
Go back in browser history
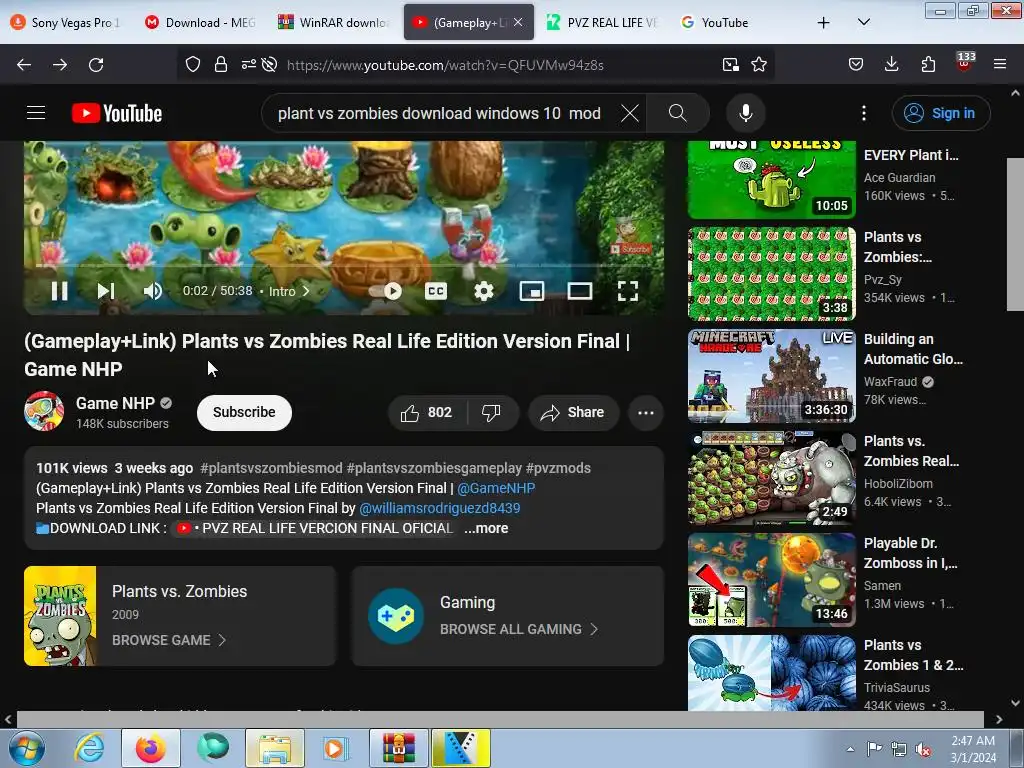tap(24, 65)
